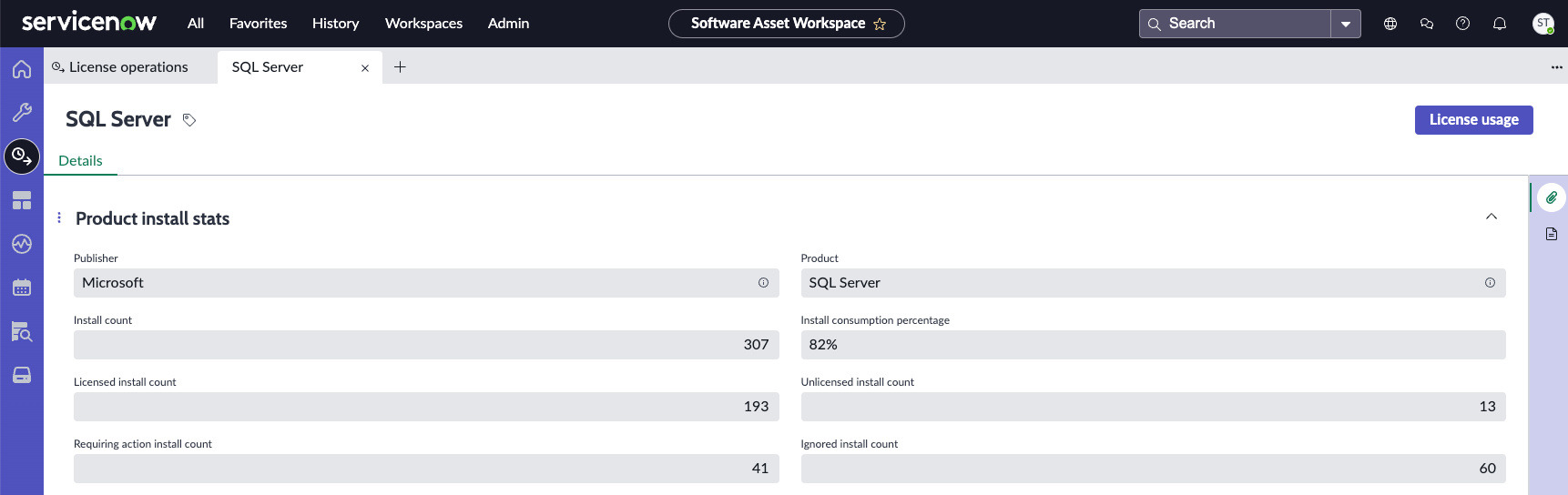The image size is (1568, 495).
Task: Click the ServiceNow logo
Action: (x=88, y=22)
